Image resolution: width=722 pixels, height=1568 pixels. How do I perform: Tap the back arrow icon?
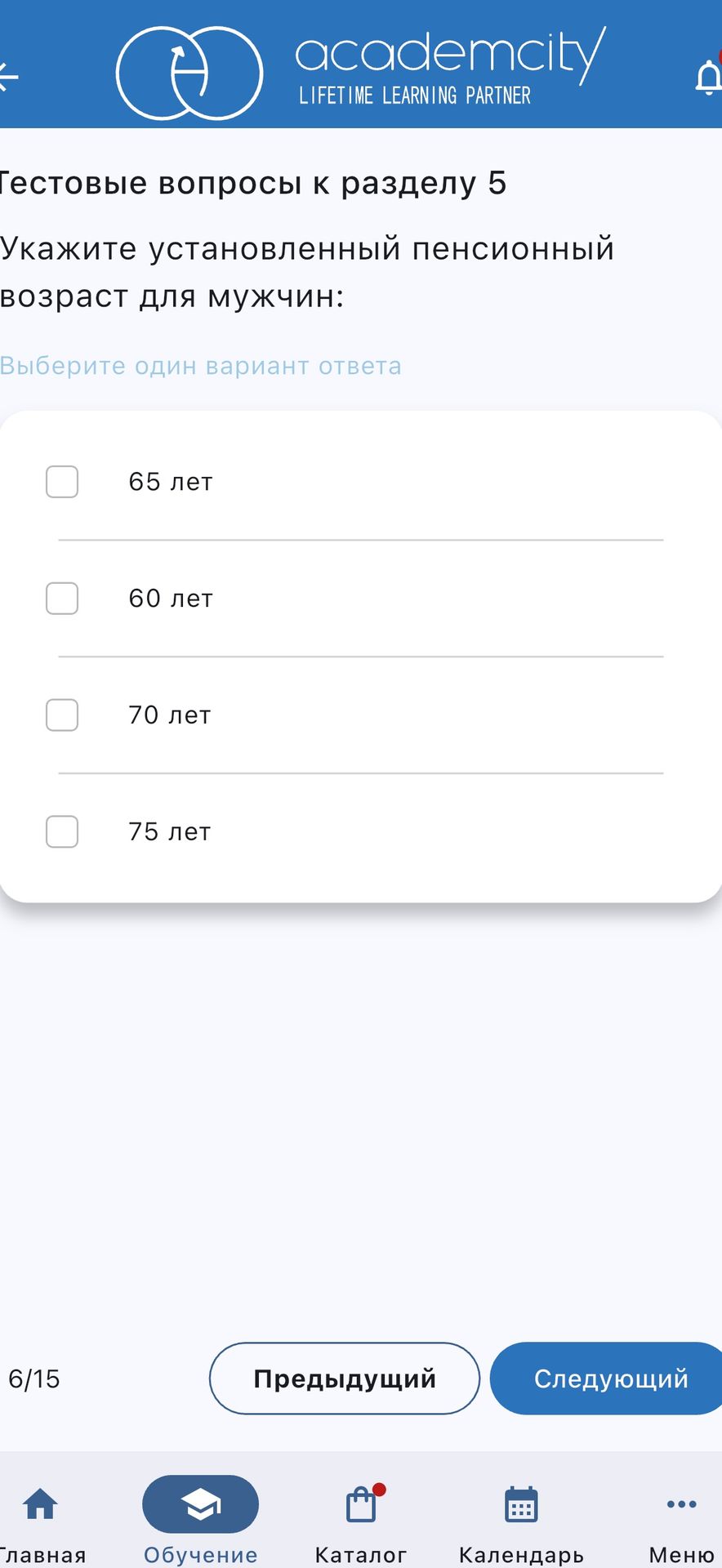pos(7,77)
